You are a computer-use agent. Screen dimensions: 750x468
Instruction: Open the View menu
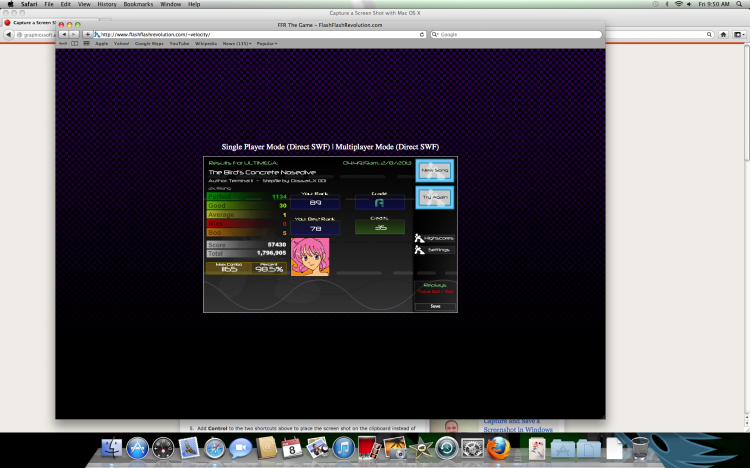click(x=84, y=4)
